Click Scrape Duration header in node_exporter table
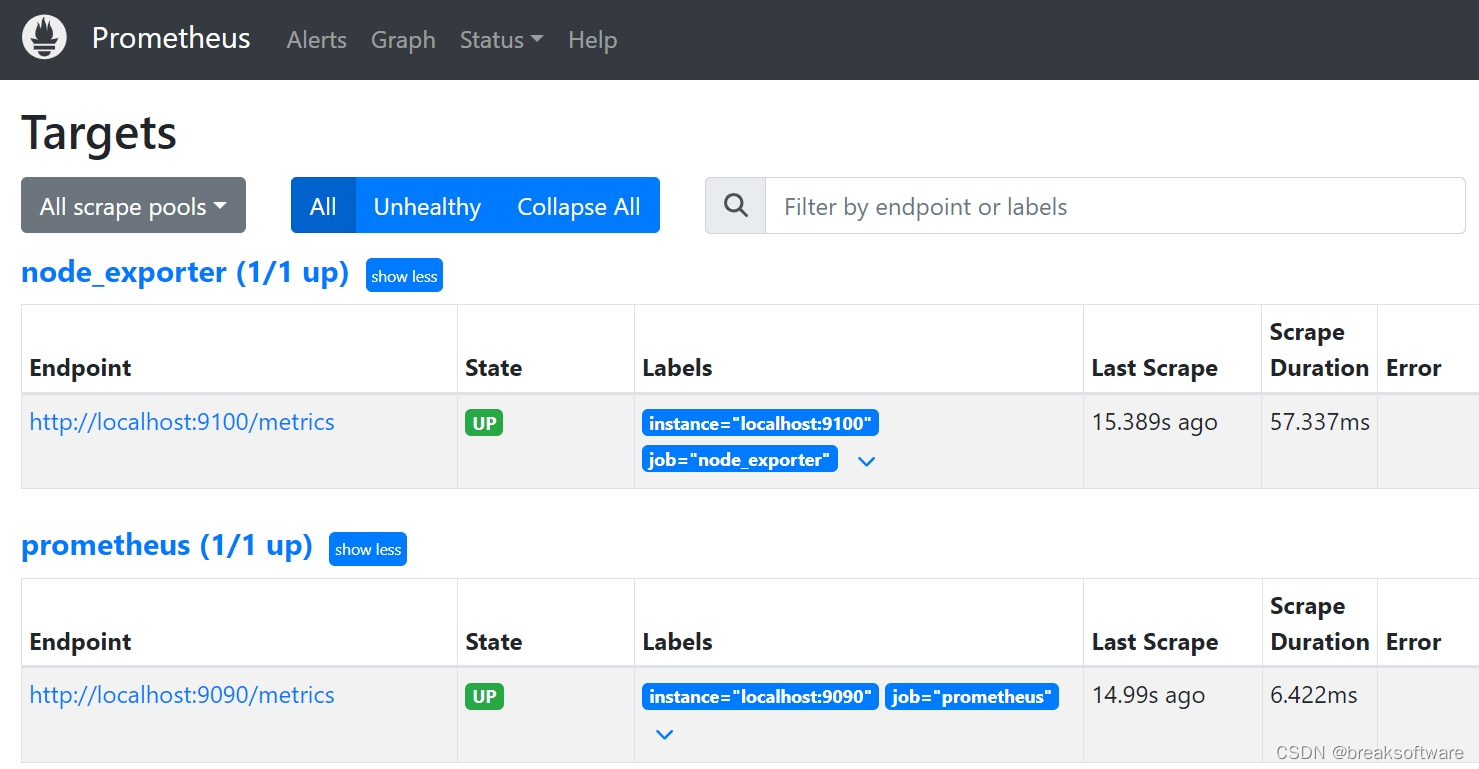The width and height of the screenshot is (1479, 769). pyautogui.click(x=1319, y=350)
